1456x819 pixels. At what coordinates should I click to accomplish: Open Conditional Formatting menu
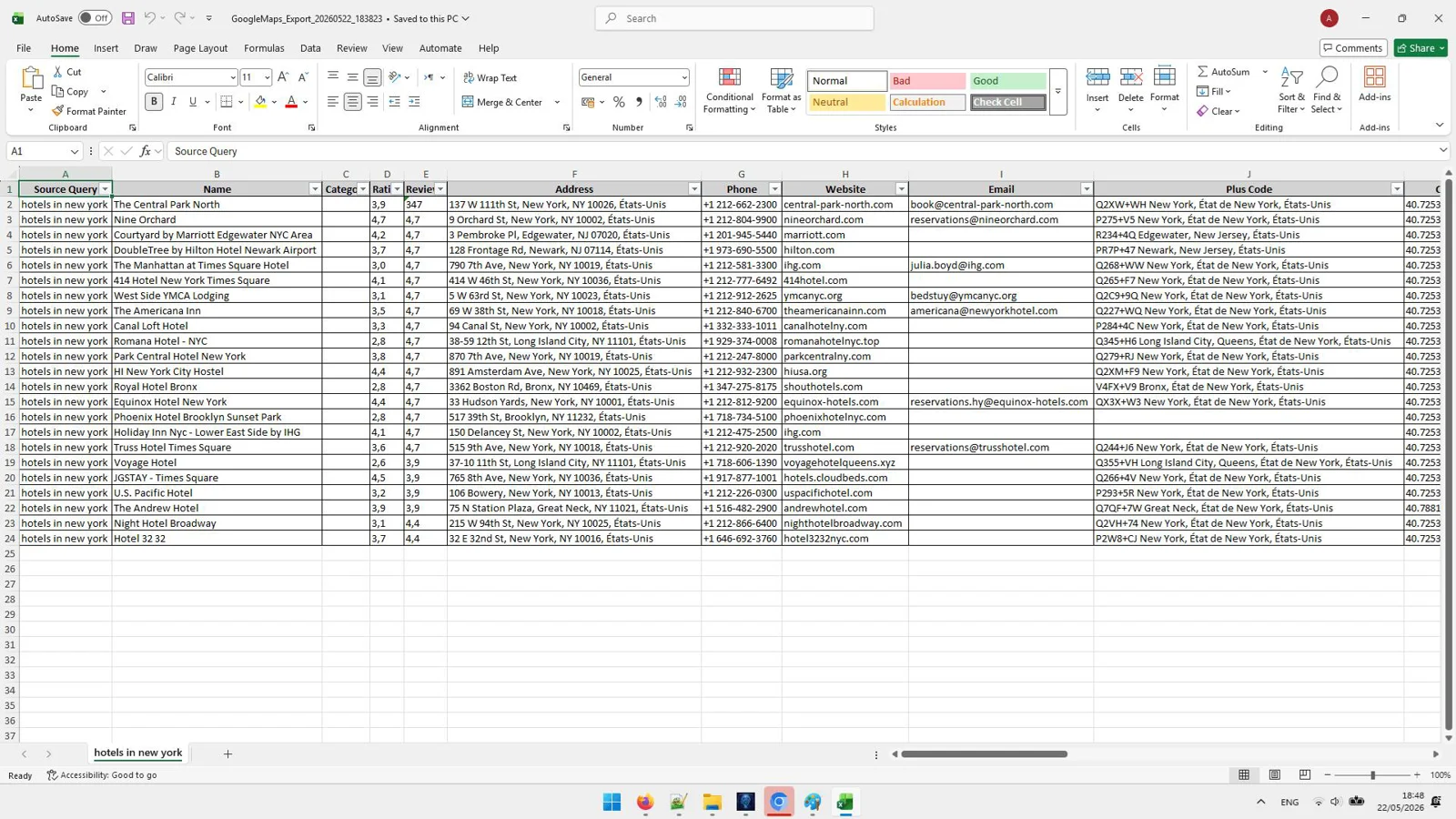(x=729, y=91)
